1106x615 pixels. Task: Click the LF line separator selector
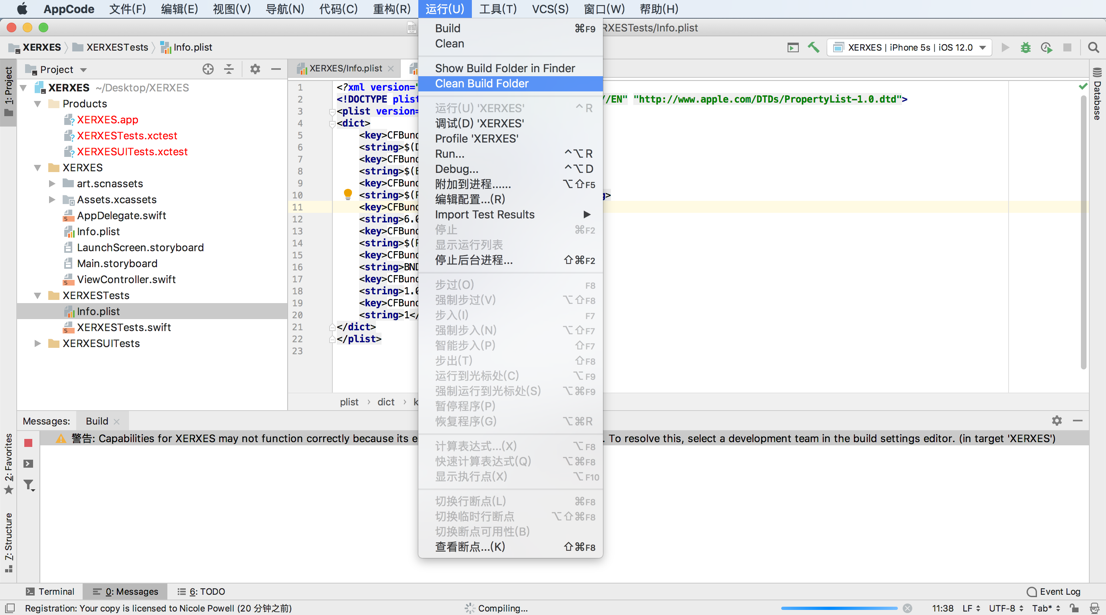[971, 608]
